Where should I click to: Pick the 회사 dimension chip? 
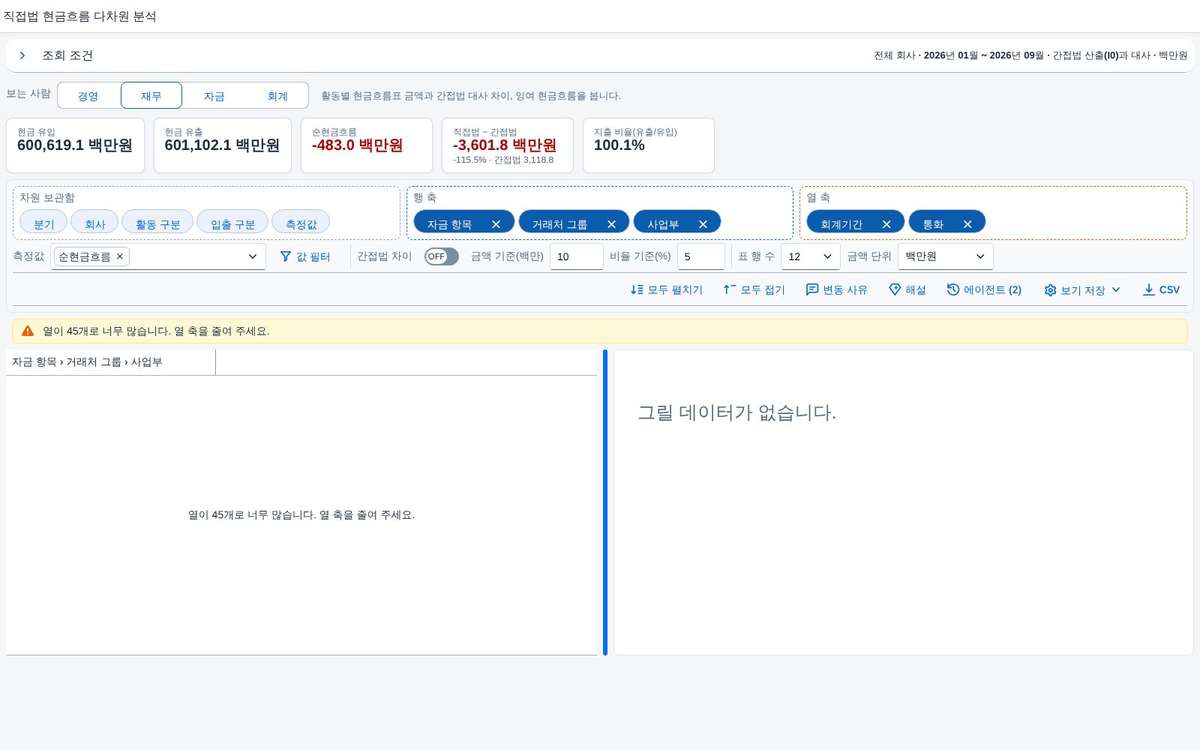(x=95, y=223)
